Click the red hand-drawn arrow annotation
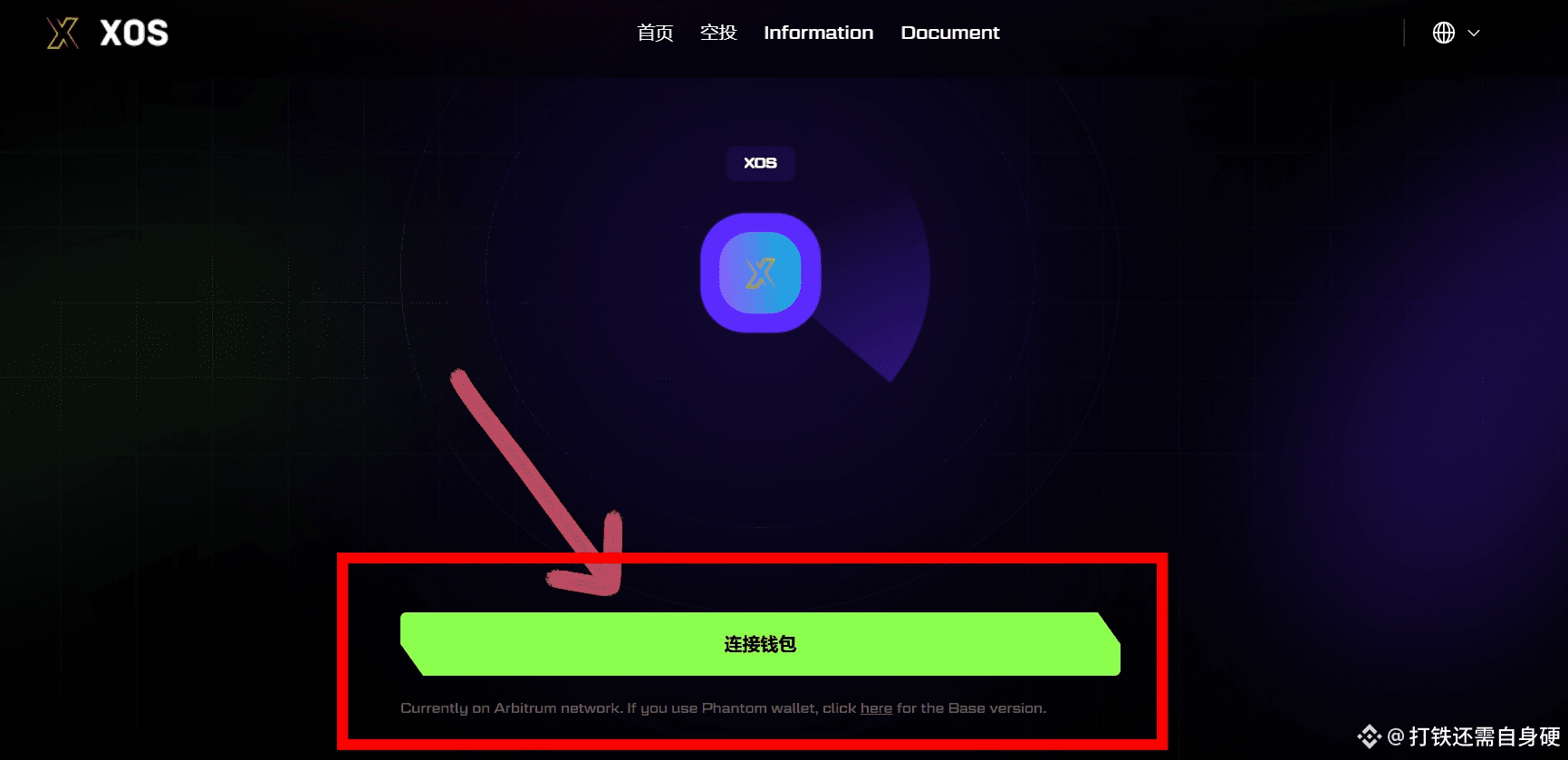1568x760 pixels. (x=544, y=486)
